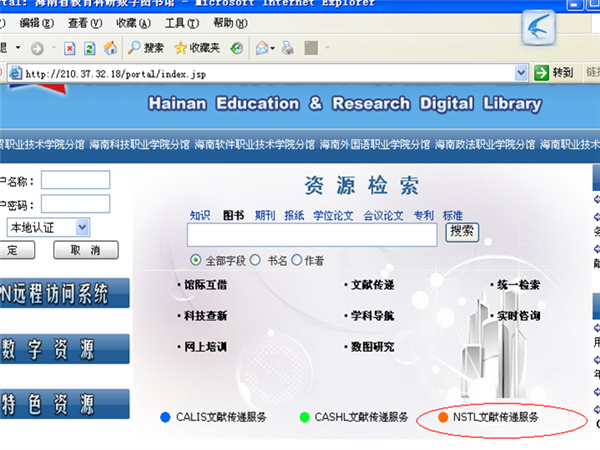Viewport: 600px width, 450px height.
Task: Click the grey square toolbar icon
Action: pyautogui.click(x=311, y=48)
